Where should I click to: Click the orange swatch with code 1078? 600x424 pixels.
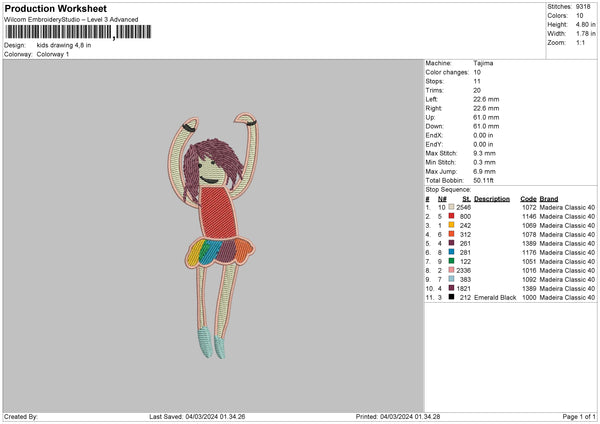pyautogui.click(x=452, y=233)
